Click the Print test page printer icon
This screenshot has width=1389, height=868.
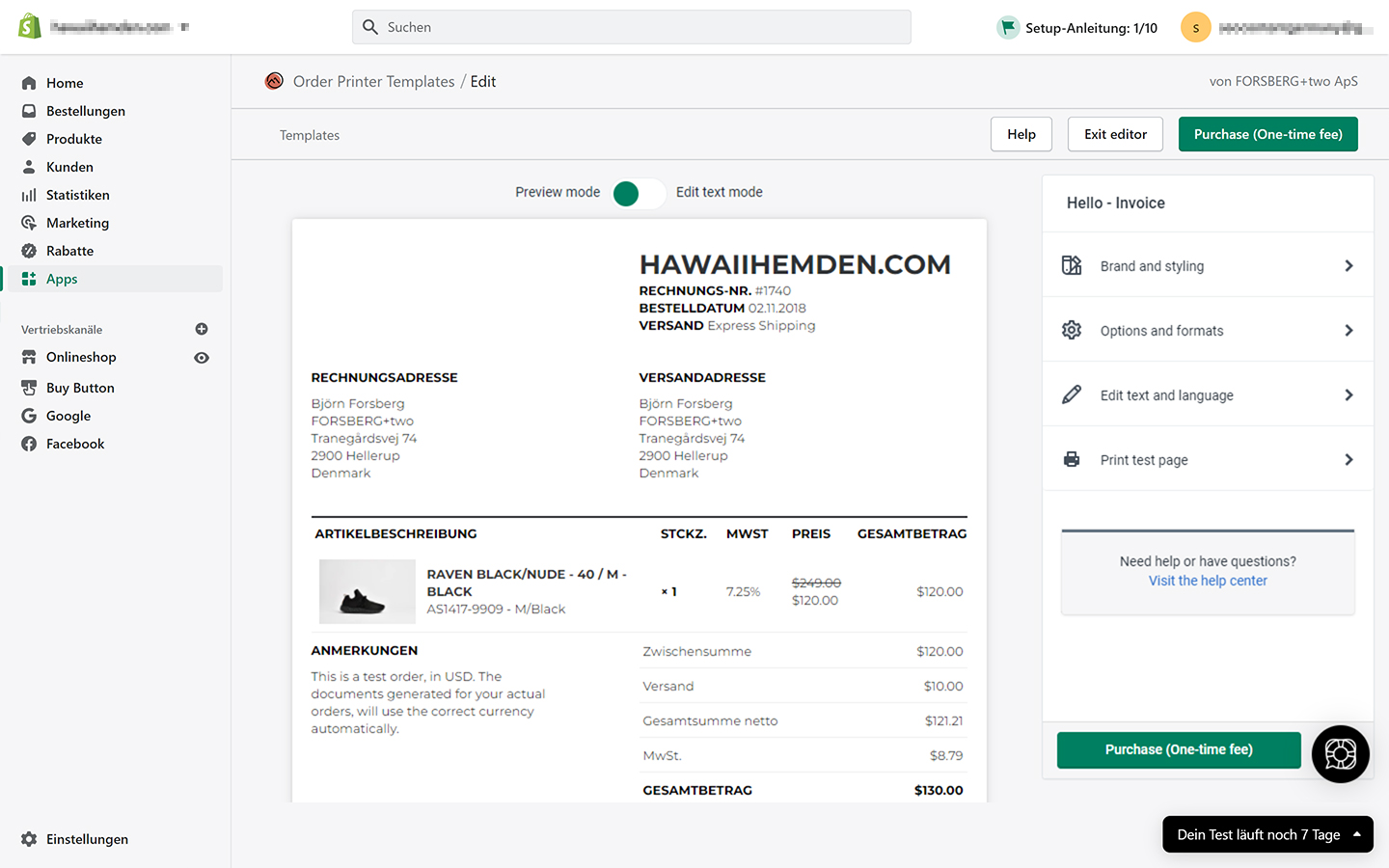[x=1072, y=459]
